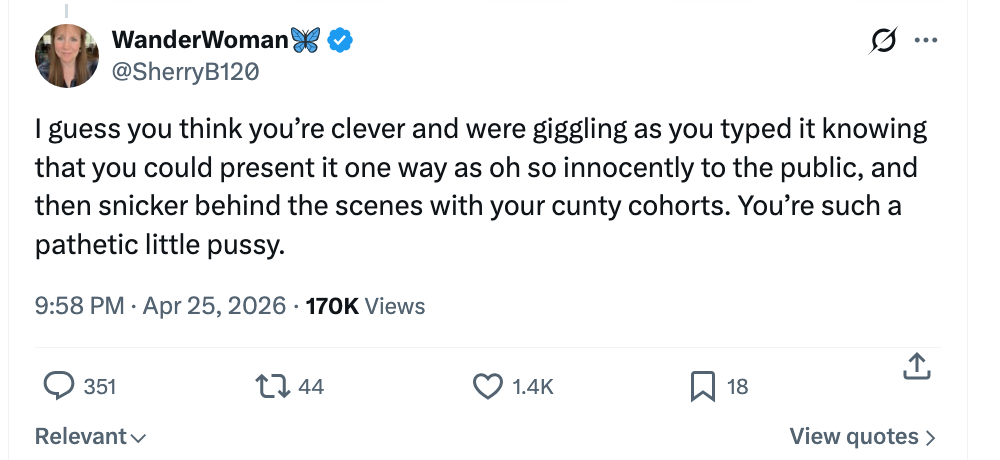The height and width of the screenshot is (460, 1000).
Task: Click the blue butterfly emoji beside name
Action: tap(306, 40)
